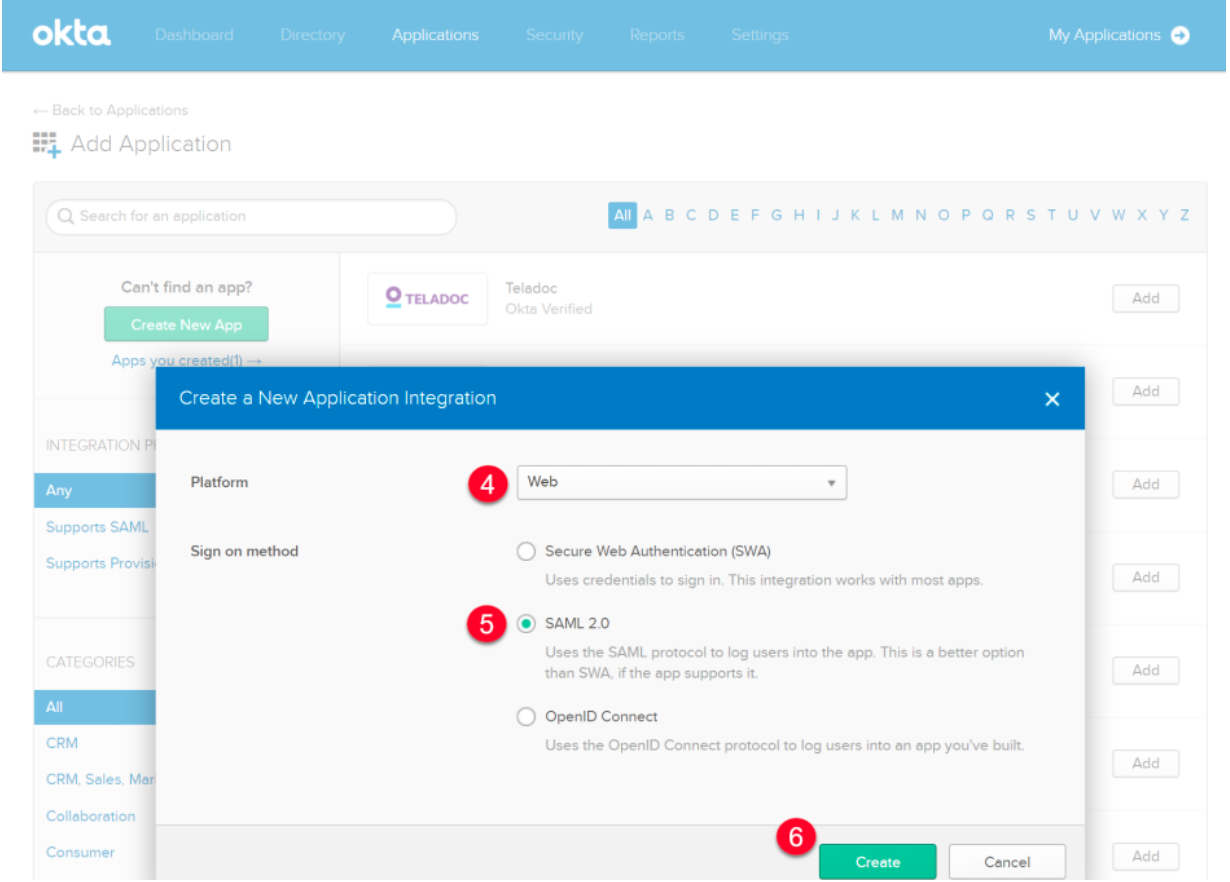Click the Okta logo

pos(70,34)
